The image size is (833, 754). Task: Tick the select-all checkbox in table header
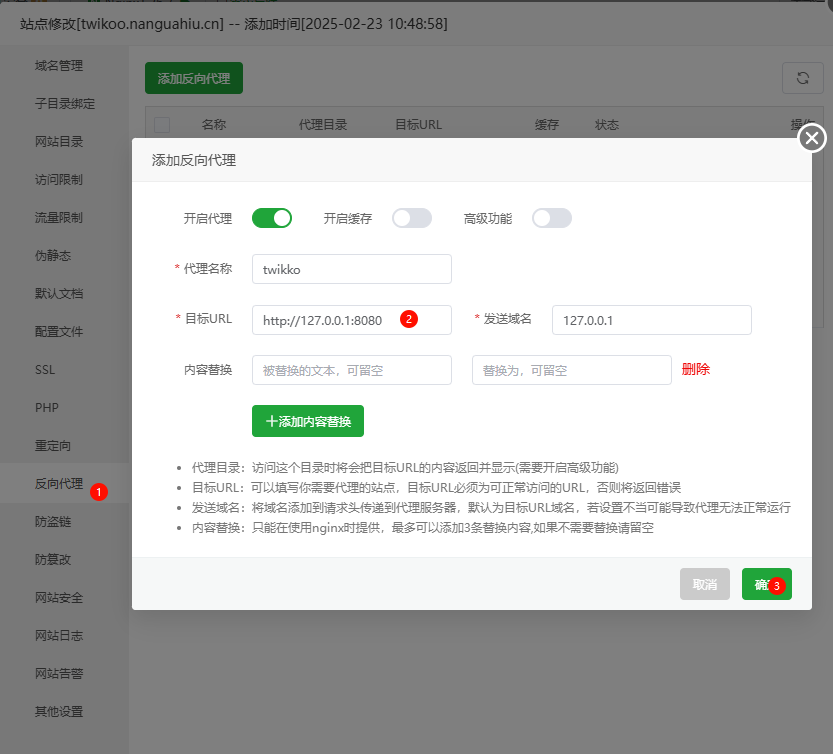pos(162,125)
